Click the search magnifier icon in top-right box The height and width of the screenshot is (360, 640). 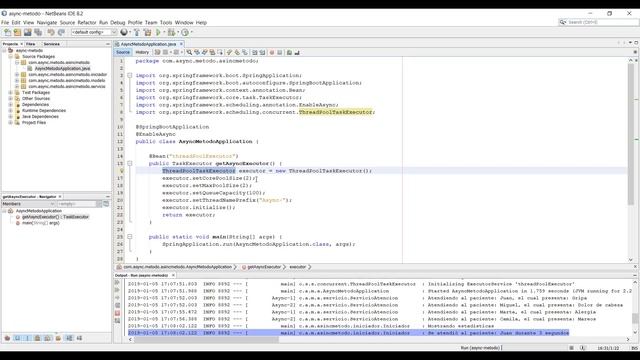click(563, 22)
